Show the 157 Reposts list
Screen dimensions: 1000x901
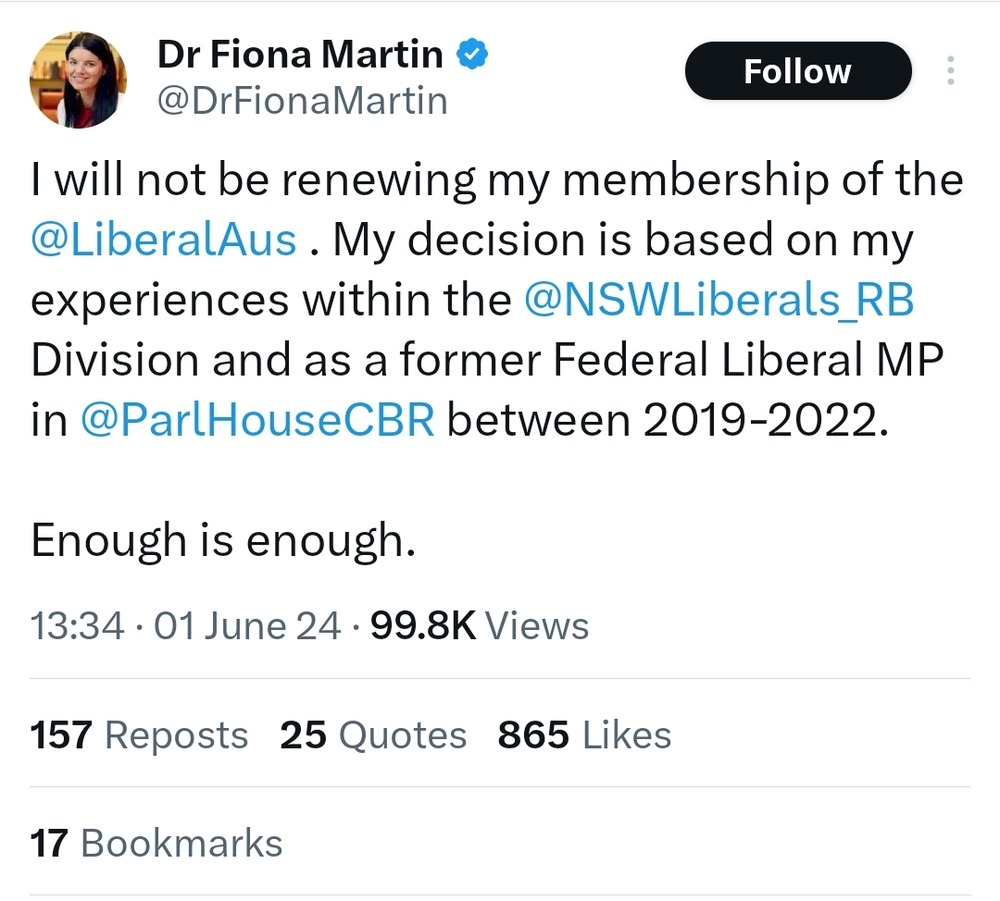(139, 736)
